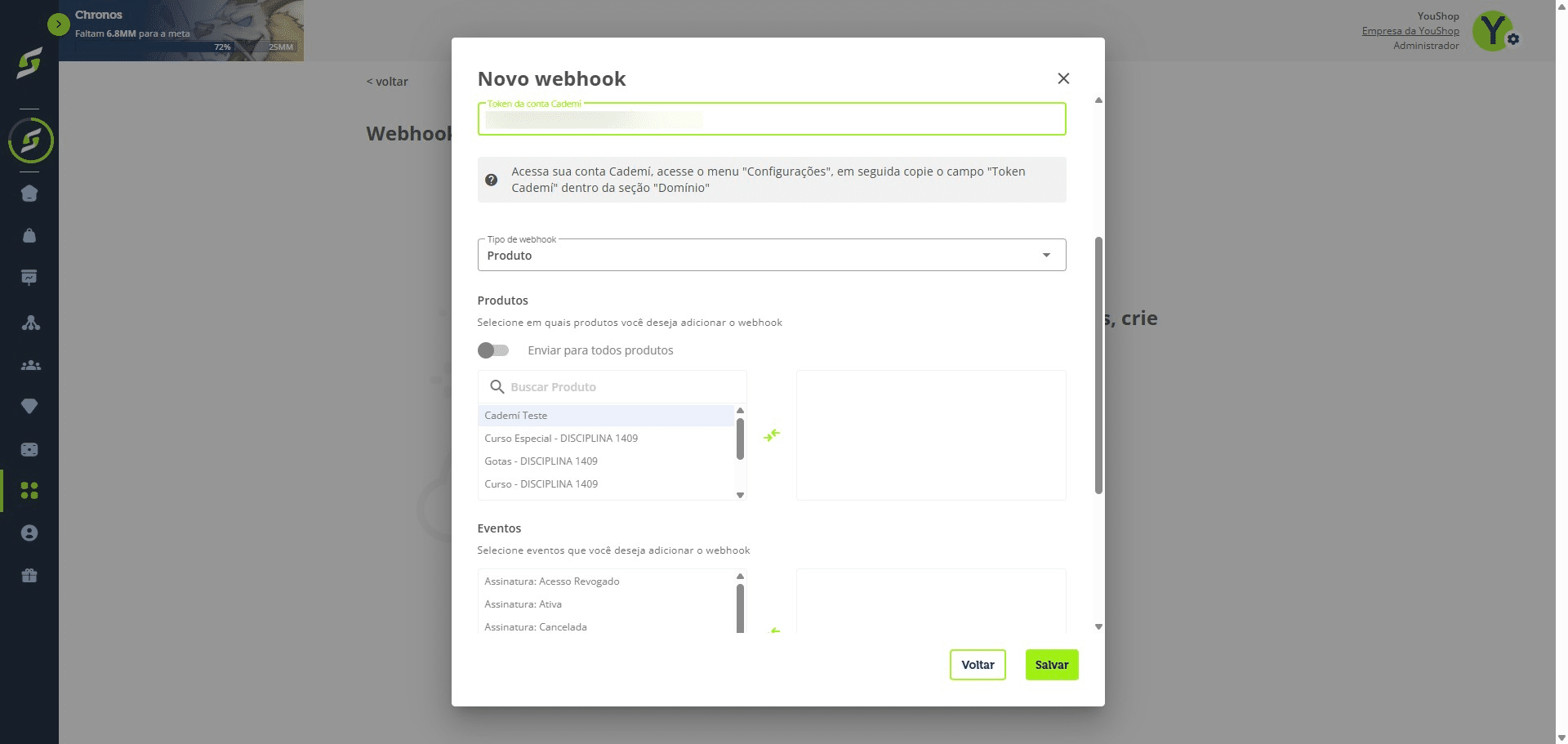
Task: Open Empresa da YouShop link
Action: [1410, 31]
